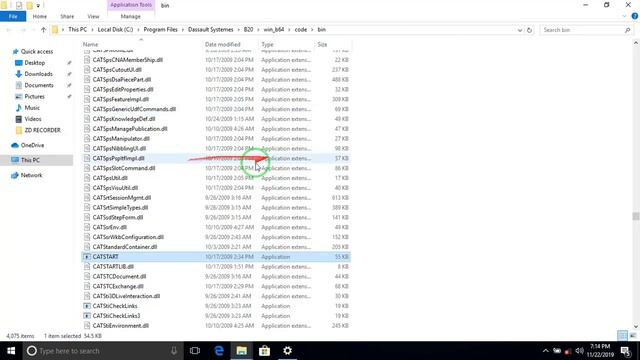Expand the ribbon with the chevron
640x360 pixels.
click(624, 16)
